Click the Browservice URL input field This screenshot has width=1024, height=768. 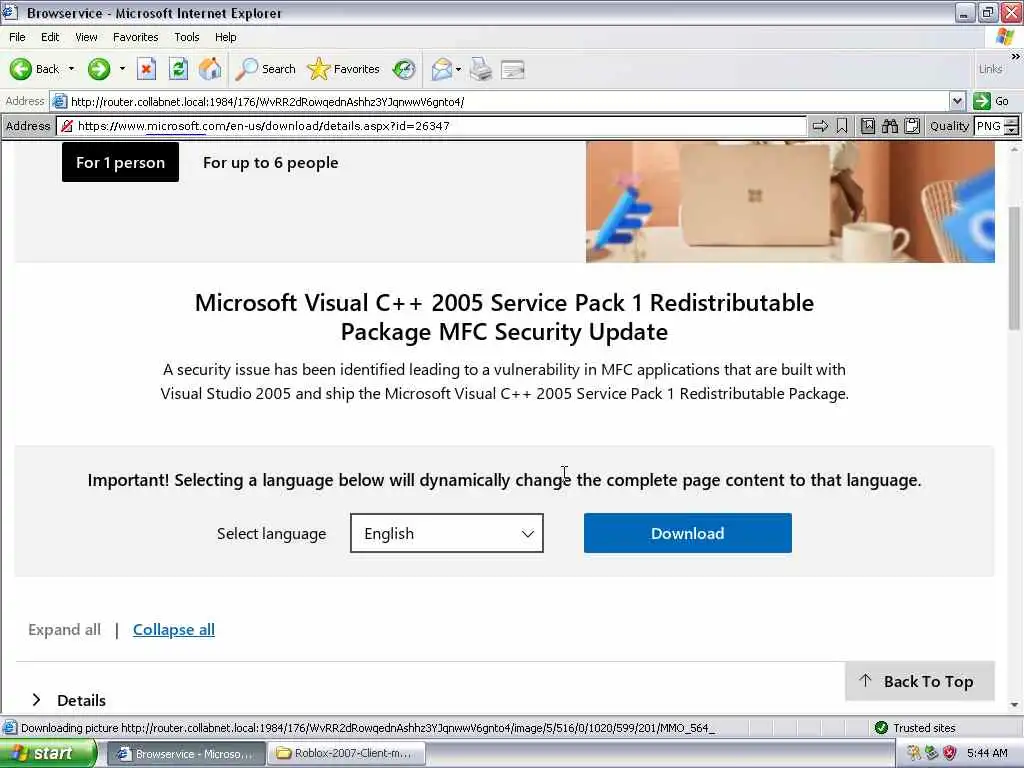[440, 126]
